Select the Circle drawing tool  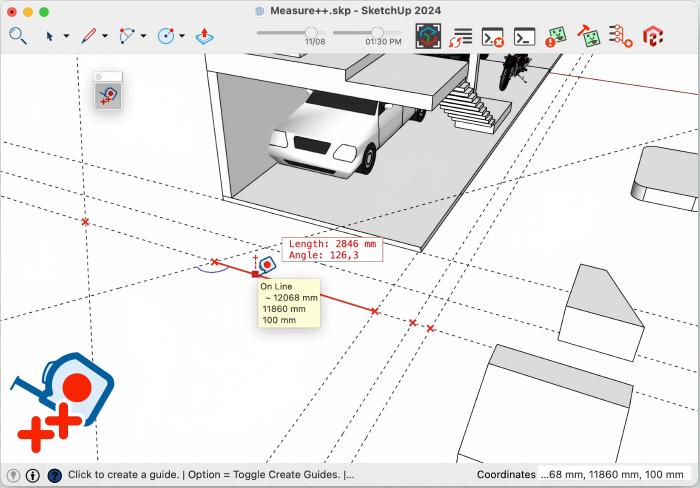[x=166, y=36]
